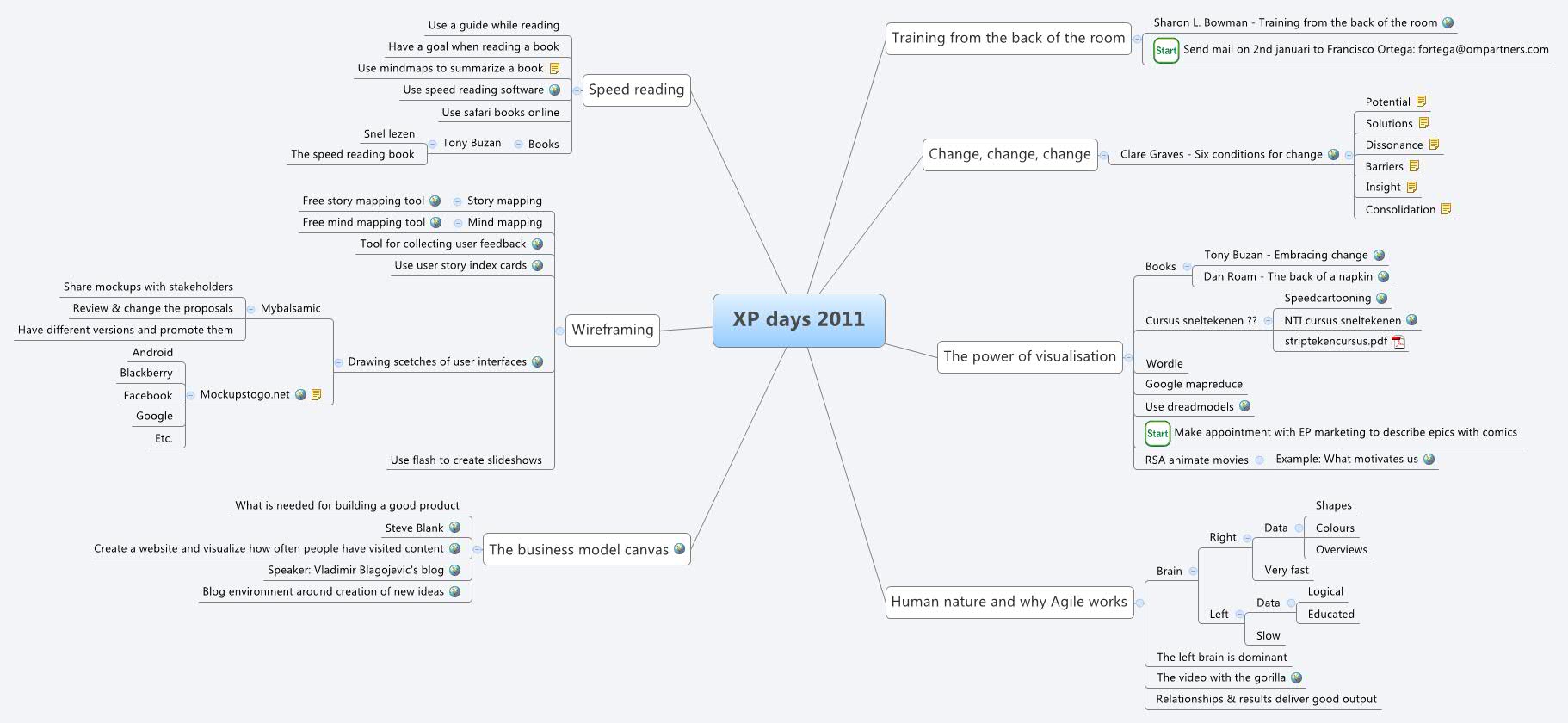Open the globe link on Vladimir Blagojevic's blog
Image resolution: width=1568 pixels, height=723 pixels.
pos(454,570)
